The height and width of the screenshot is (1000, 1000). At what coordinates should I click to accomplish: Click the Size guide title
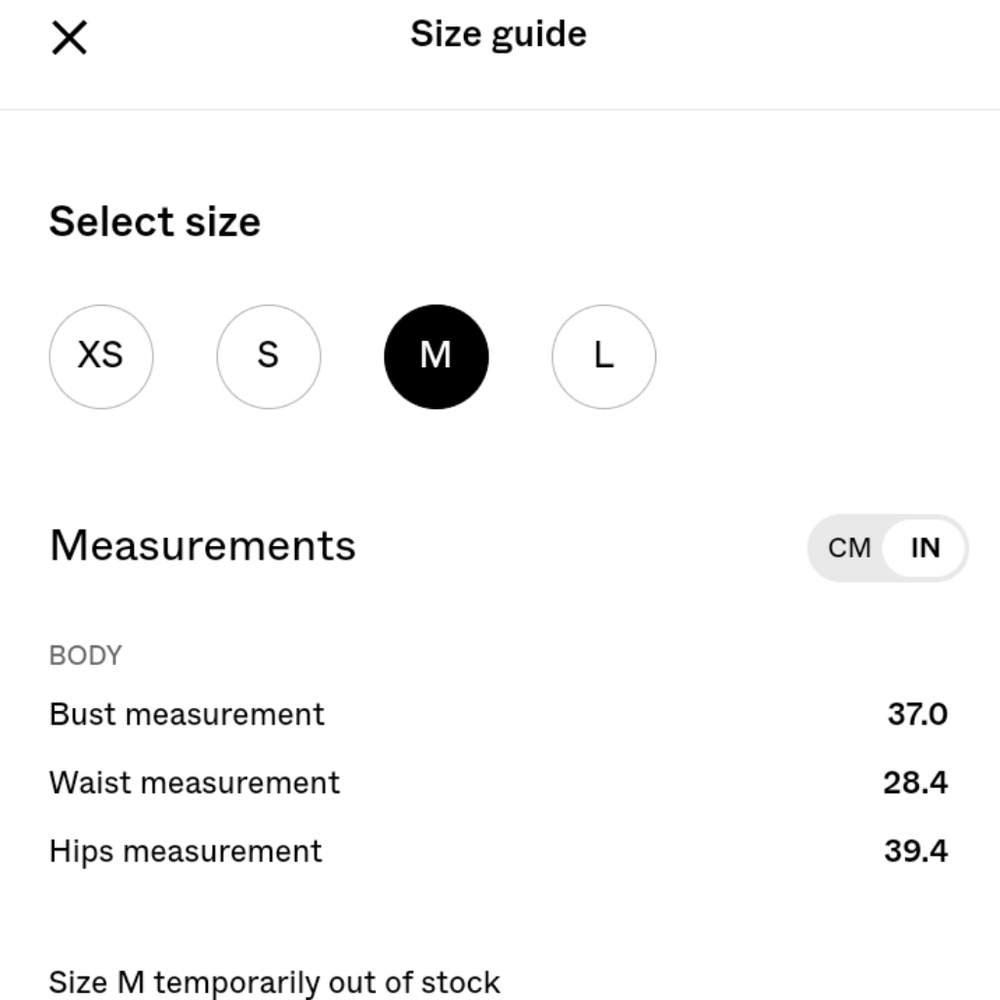498,35
